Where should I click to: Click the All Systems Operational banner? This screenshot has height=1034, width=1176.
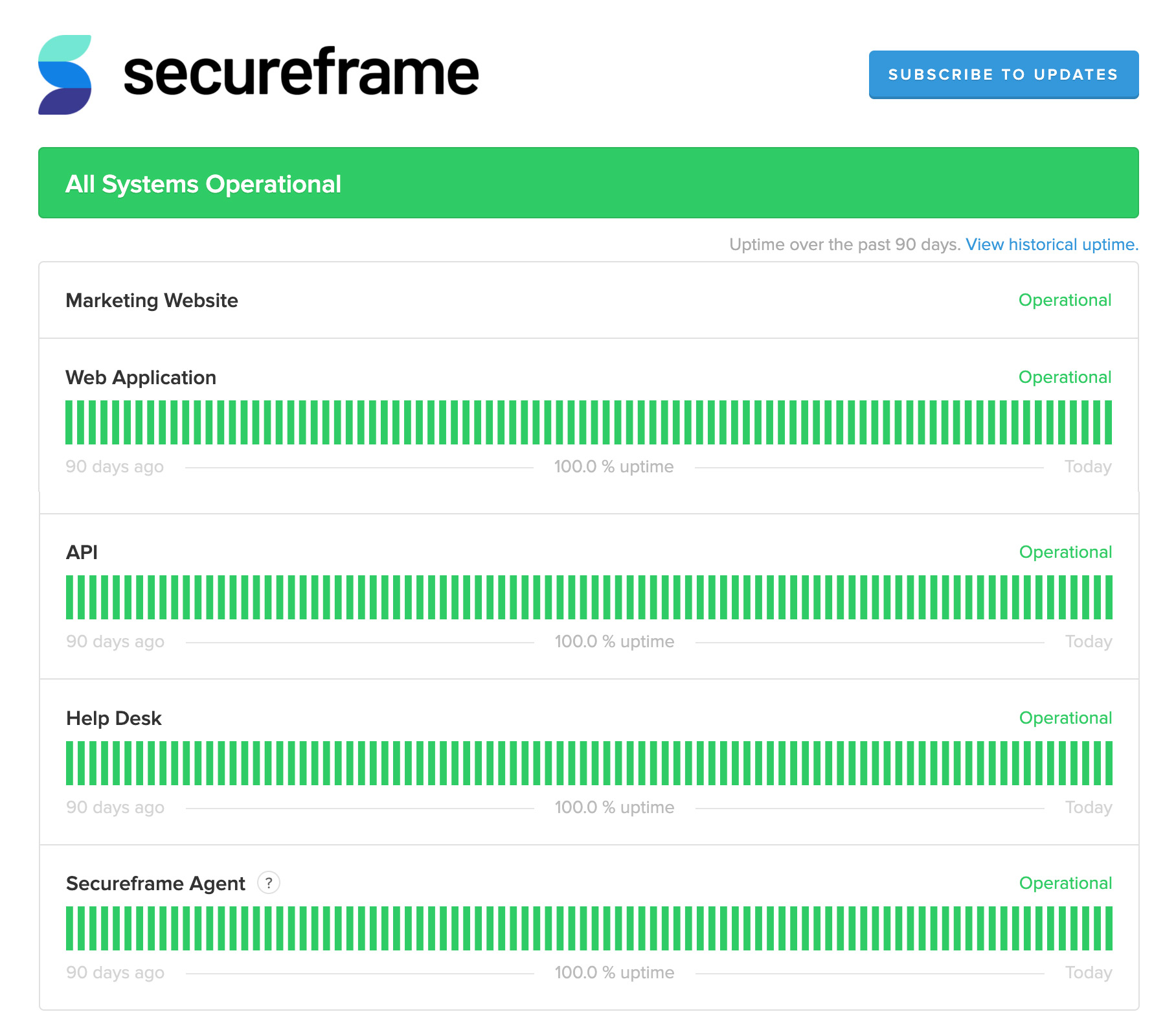[x=589, y=183]
